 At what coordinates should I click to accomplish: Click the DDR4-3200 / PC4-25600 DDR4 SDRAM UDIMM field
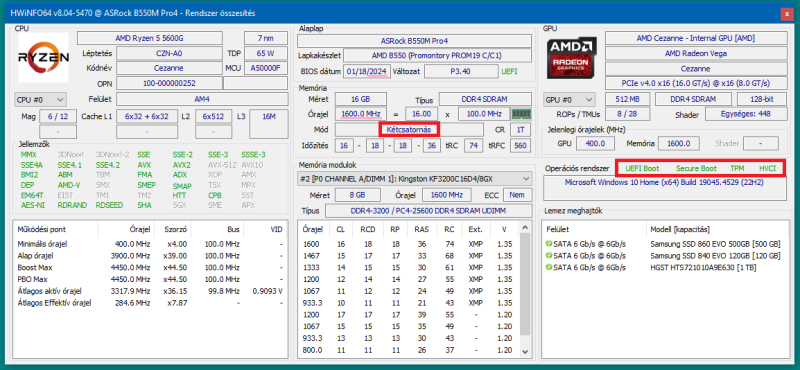pyautogui.click(x=428, y=211)
